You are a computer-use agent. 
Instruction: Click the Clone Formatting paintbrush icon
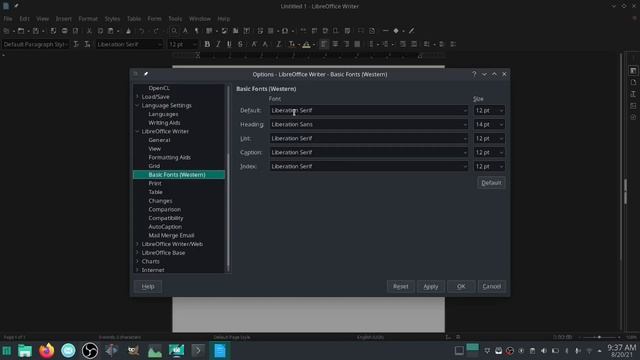(x=129, y=31)
